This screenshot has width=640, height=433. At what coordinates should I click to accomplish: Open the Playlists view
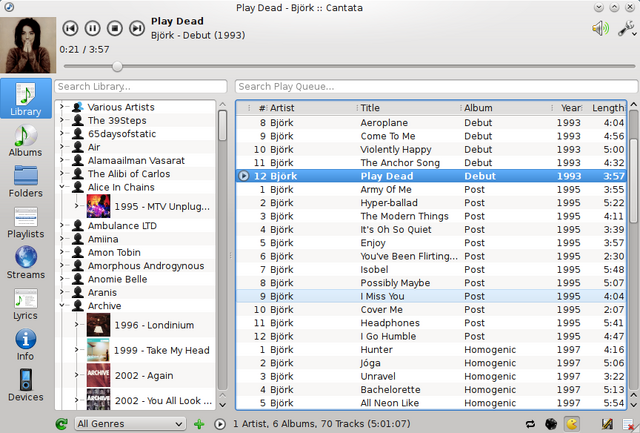(26, 222)
